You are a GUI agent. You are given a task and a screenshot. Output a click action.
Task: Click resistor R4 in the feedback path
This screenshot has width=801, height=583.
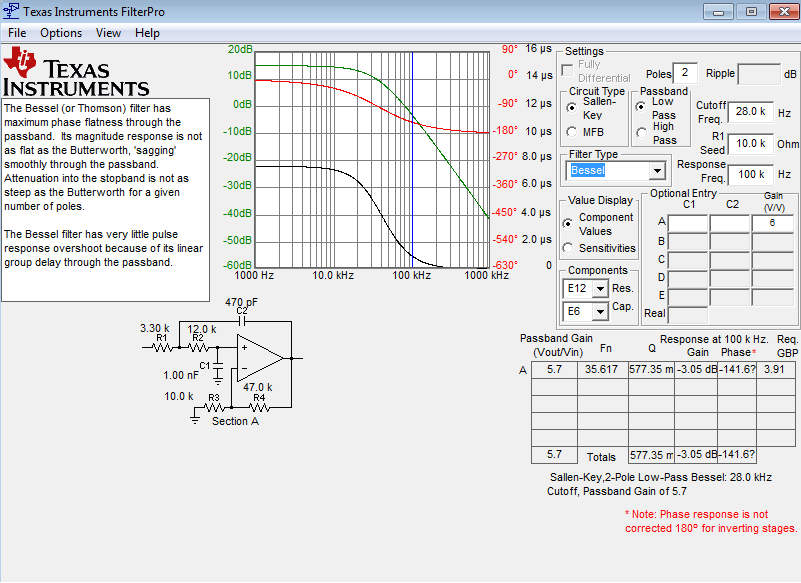click(259, 407)
